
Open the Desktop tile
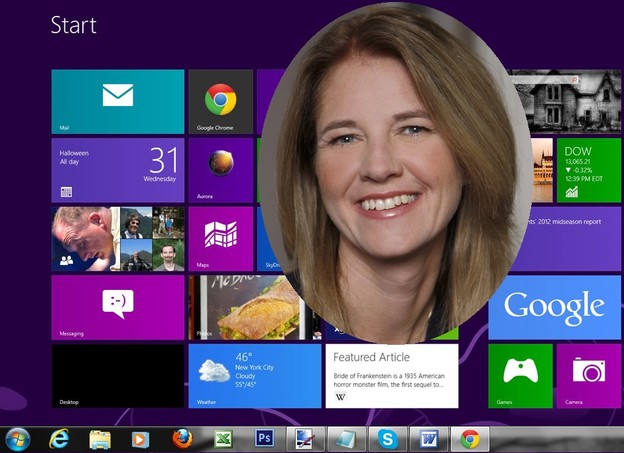[x=117, y=375]
